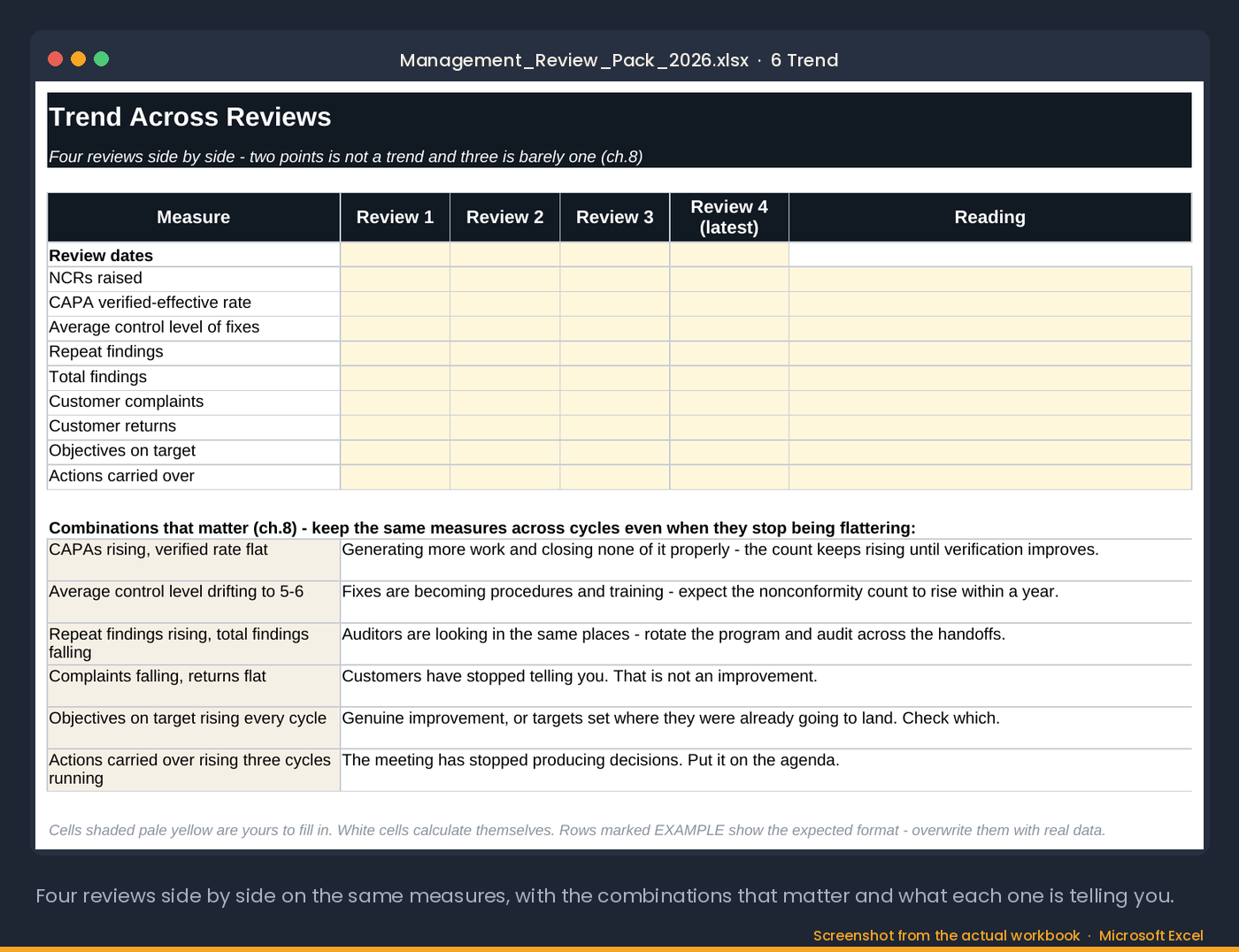Click the 'Customer returns' measure cell
Screen dimensions: 1239x952
click(x=194, y=427)
